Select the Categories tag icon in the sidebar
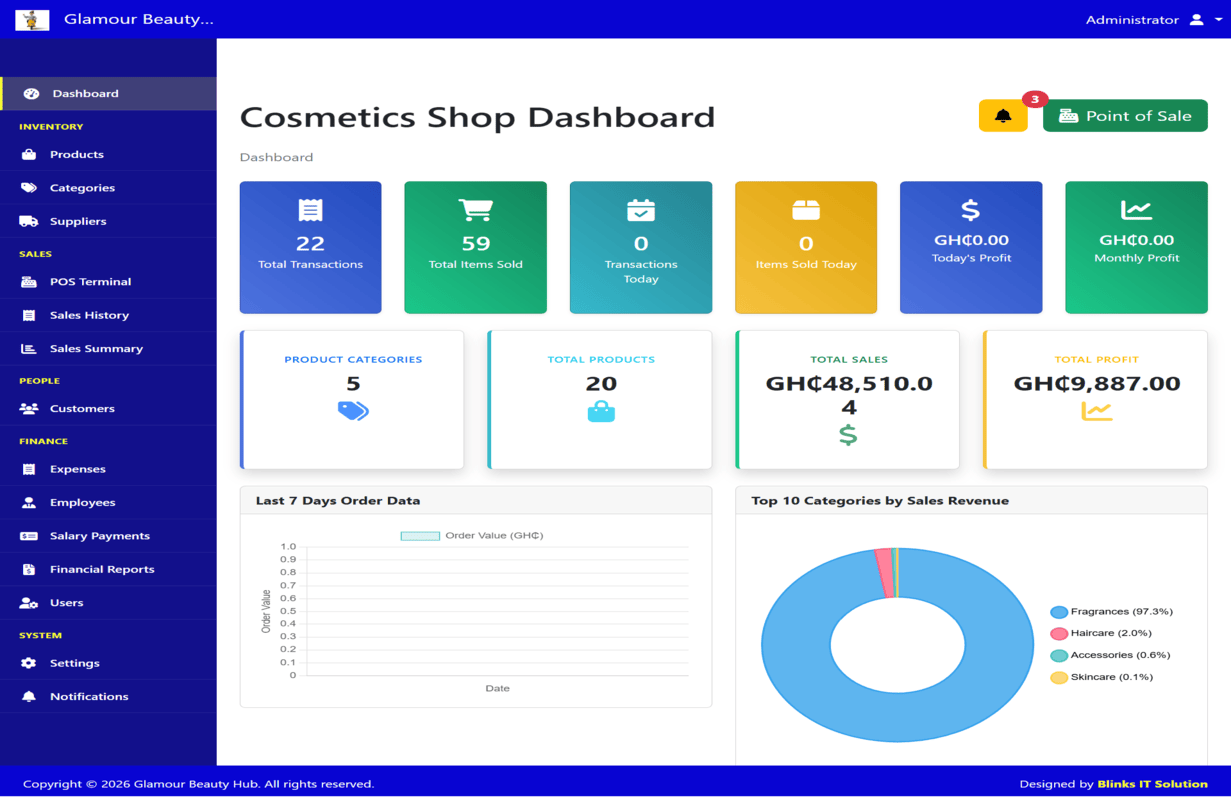The image size is (1231, 804). coord(28,187)
